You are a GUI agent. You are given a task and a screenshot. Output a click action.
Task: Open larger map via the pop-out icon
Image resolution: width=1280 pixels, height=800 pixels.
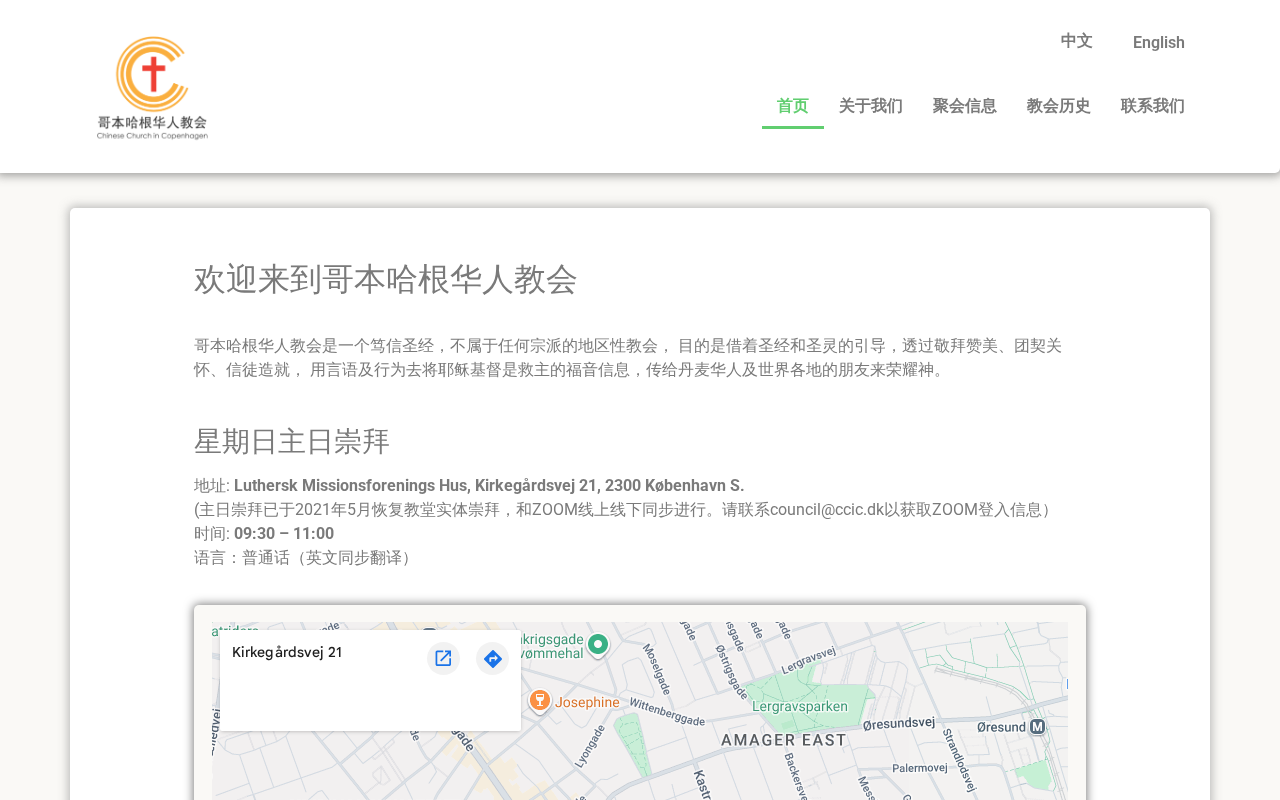pyautogui.click(x=443, y=658)
